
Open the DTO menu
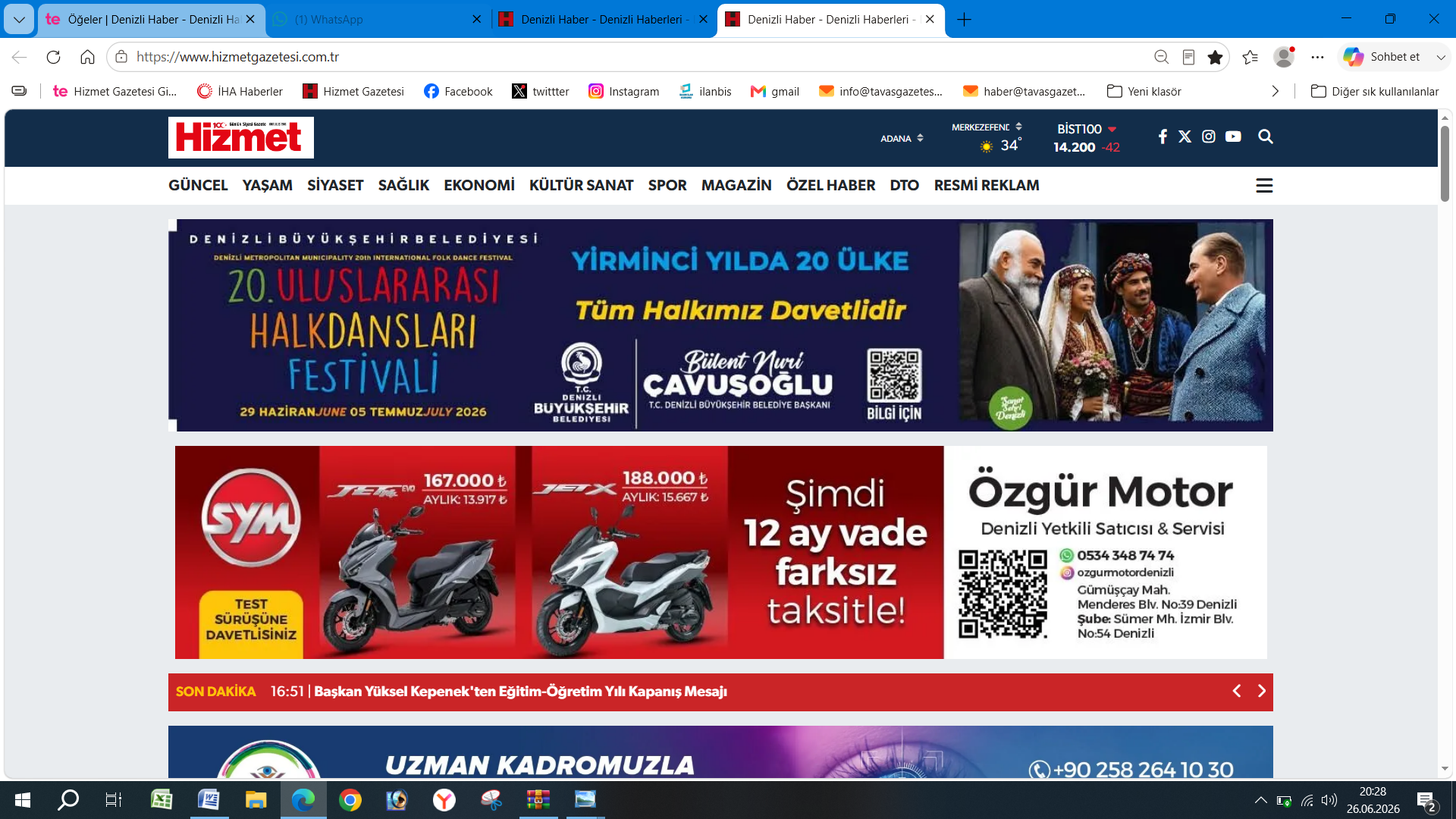[904, 185]
